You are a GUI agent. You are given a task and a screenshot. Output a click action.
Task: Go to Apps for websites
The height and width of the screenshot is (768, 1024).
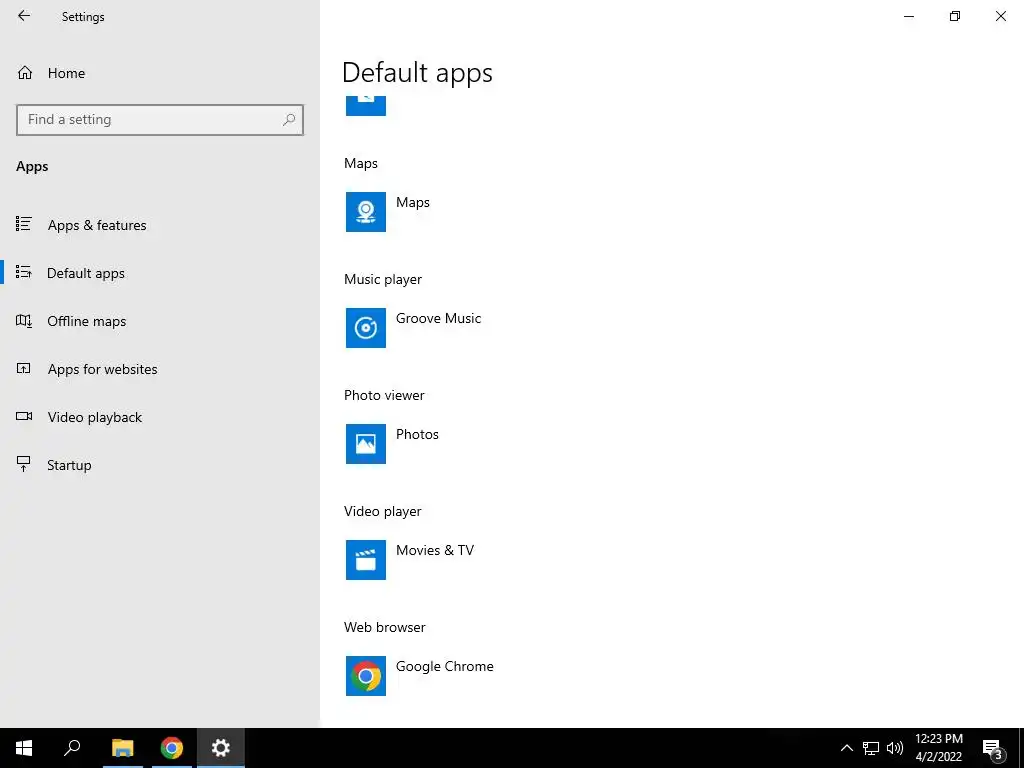(102, 369)
